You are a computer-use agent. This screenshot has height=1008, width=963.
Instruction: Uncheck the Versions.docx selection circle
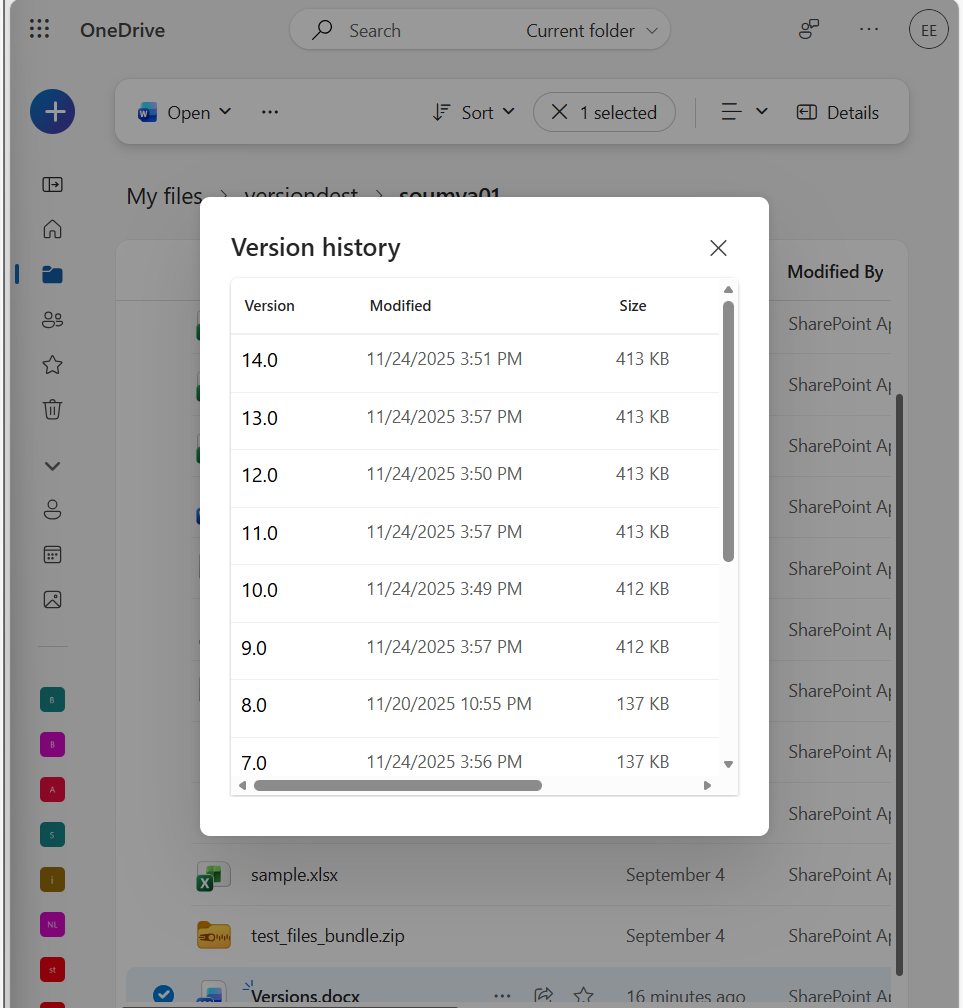point(163,994)
